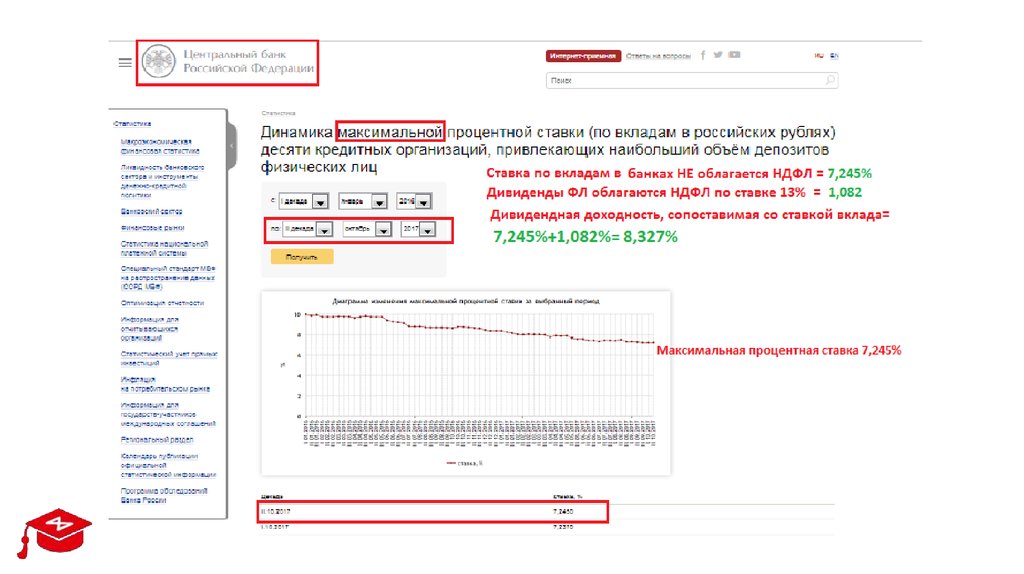Click the Получить button
This screenshot has width=1024, height=574.
point(302,257)
